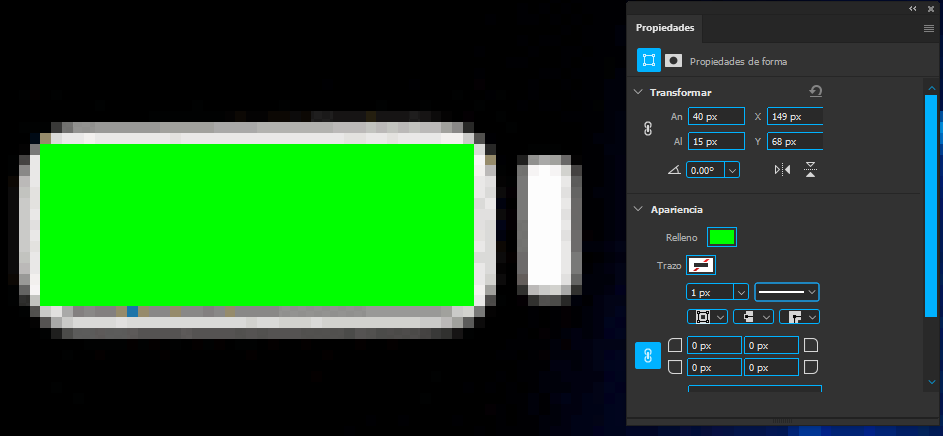Image resolution: width=943 pixels, height=436 pixels.
Task: Click the top-right corner radius field
Action: (772, 345)
